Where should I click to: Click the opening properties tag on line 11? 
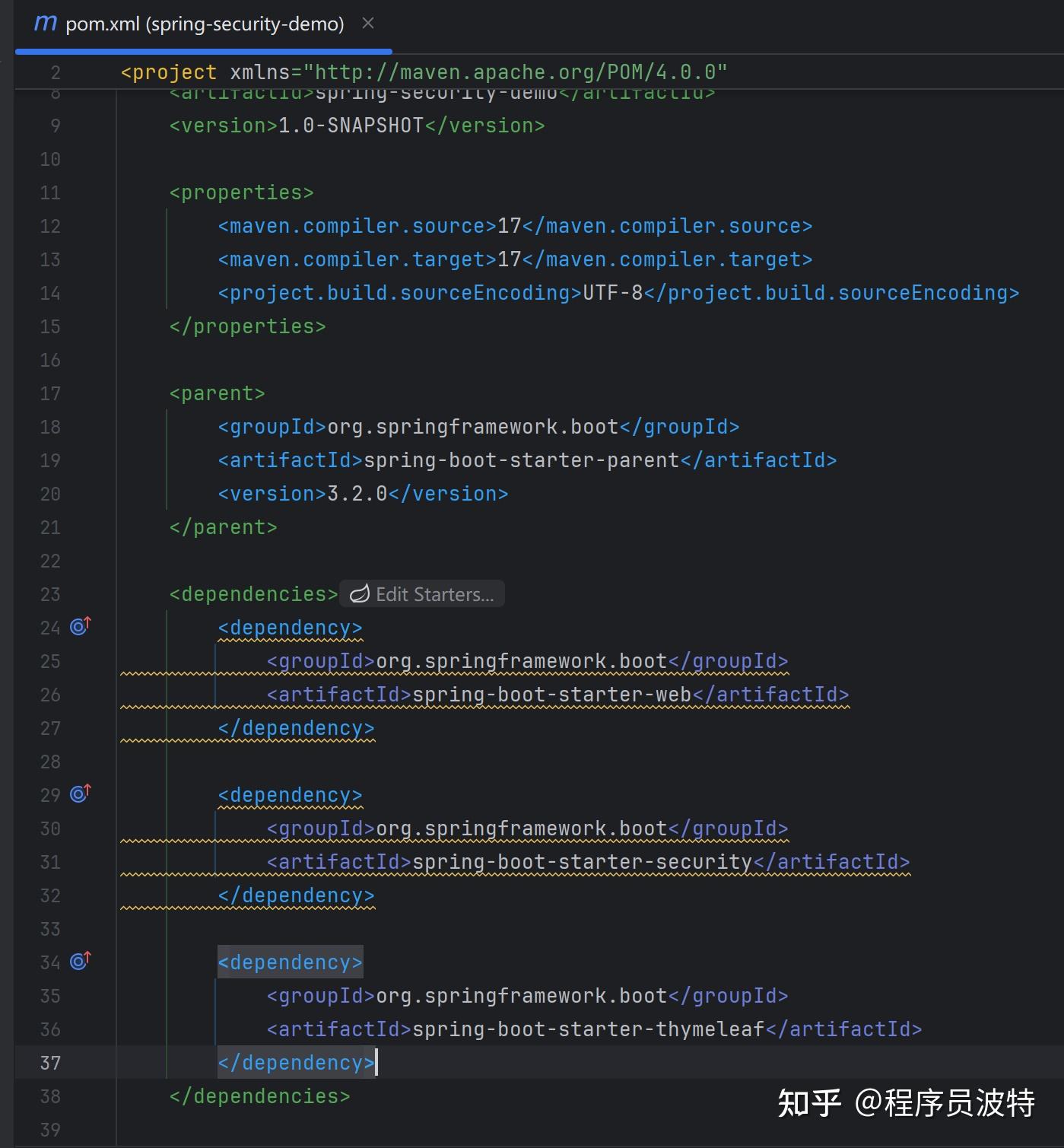tap(242, 192)
